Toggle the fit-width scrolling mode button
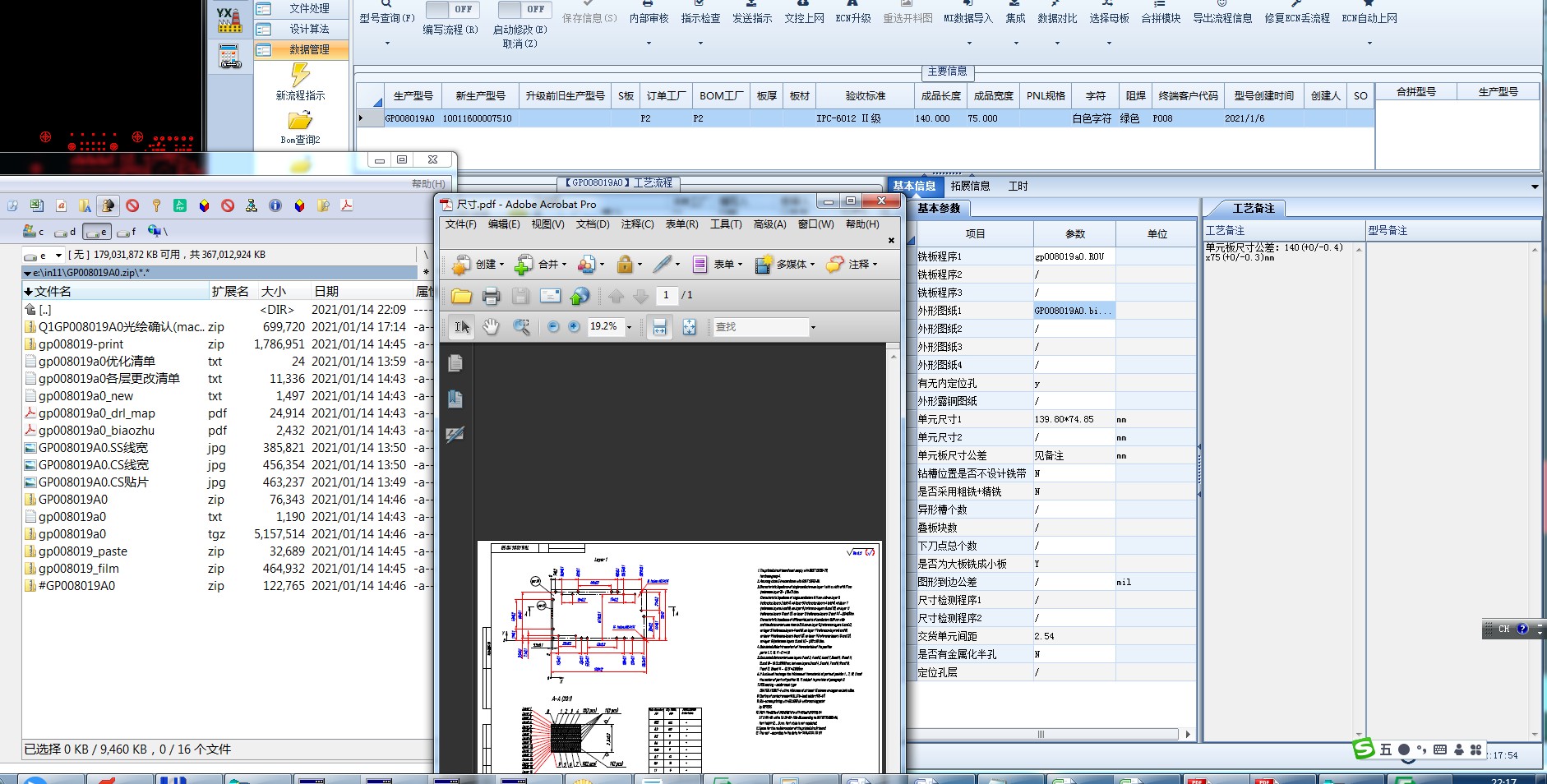Viewport: 1547px width, 784px height. [659, 327]
